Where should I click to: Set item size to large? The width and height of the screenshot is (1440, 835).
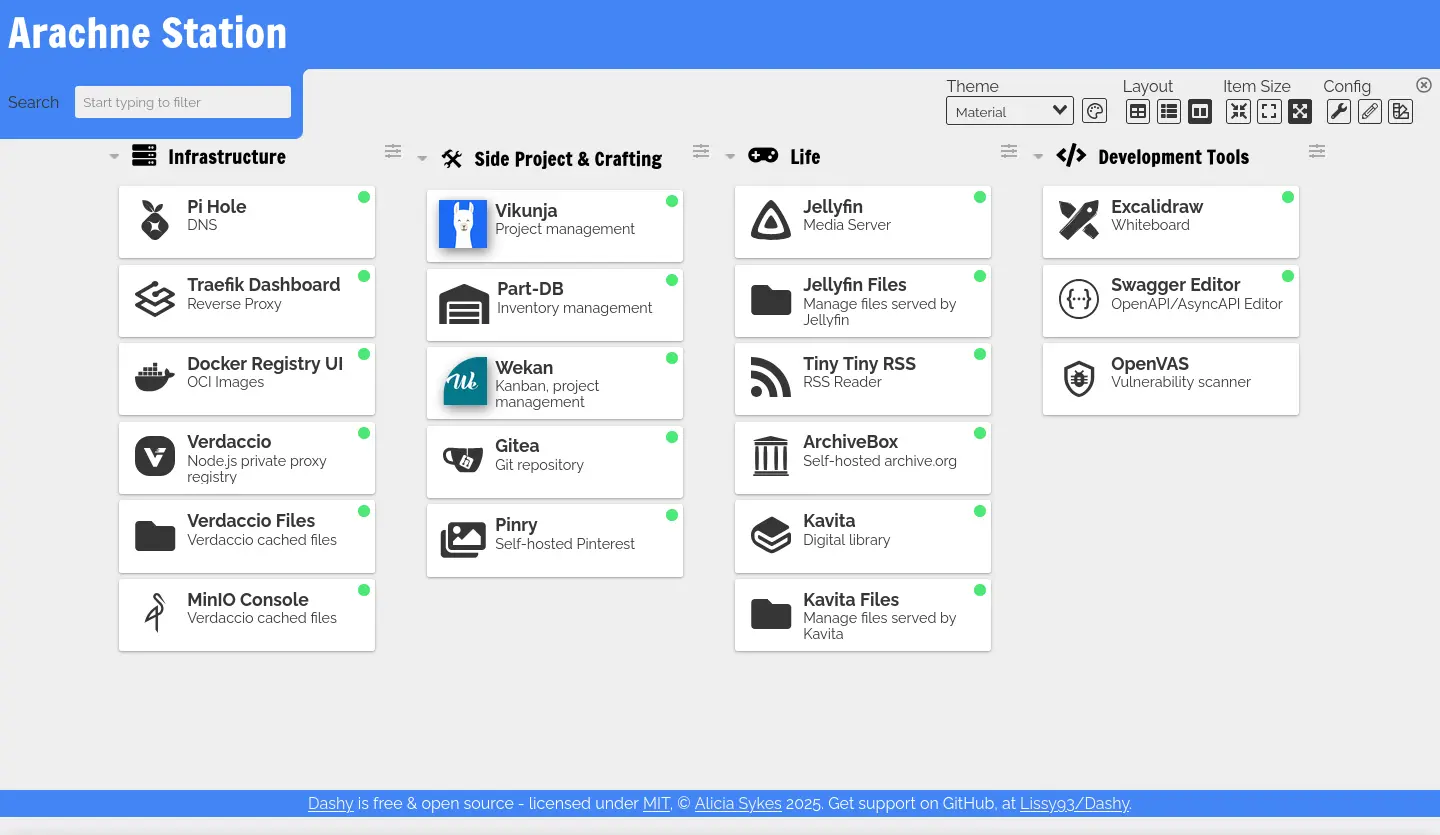(1300, 111)
